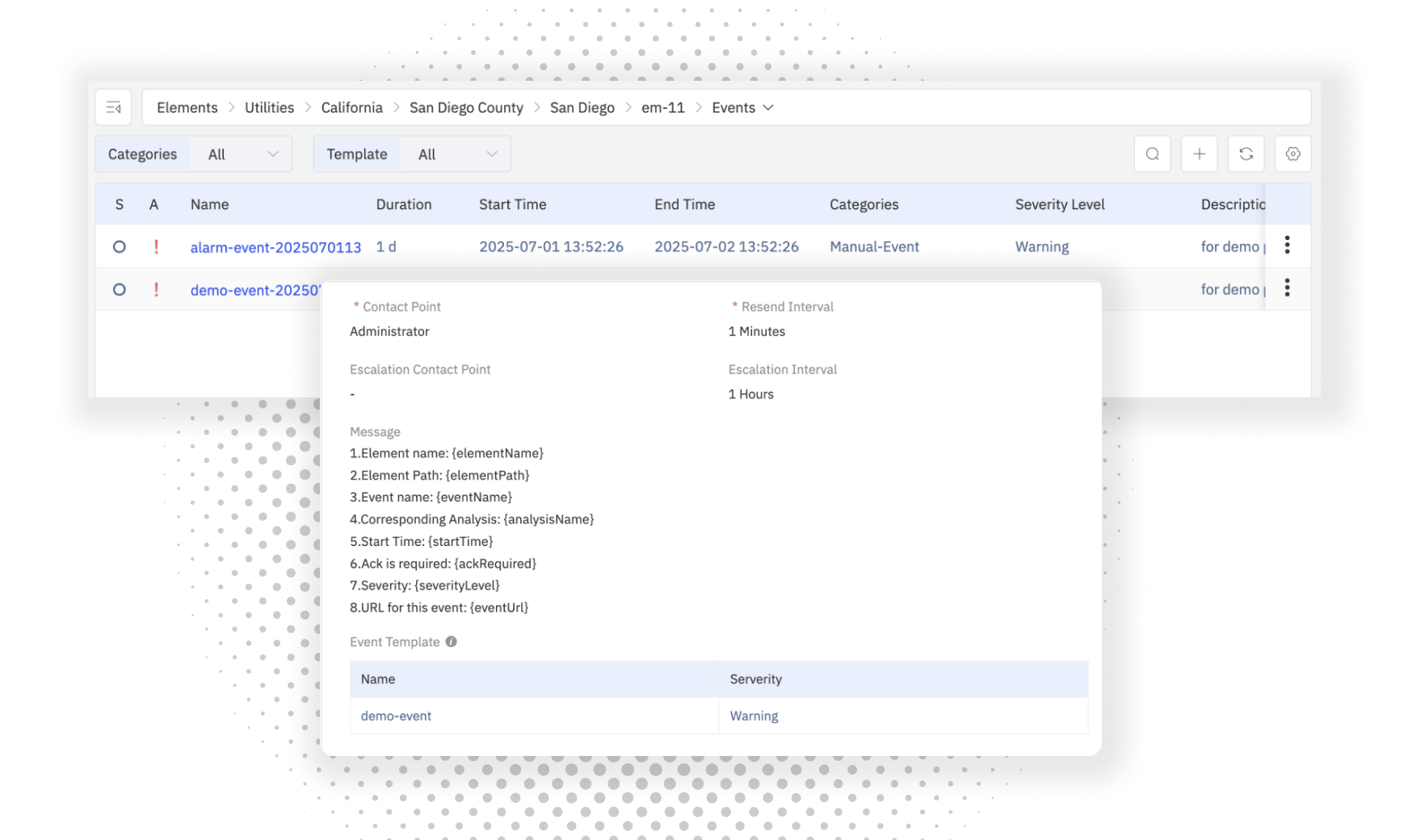Open row actions for demo-event row

click(x=1287, y=288)
